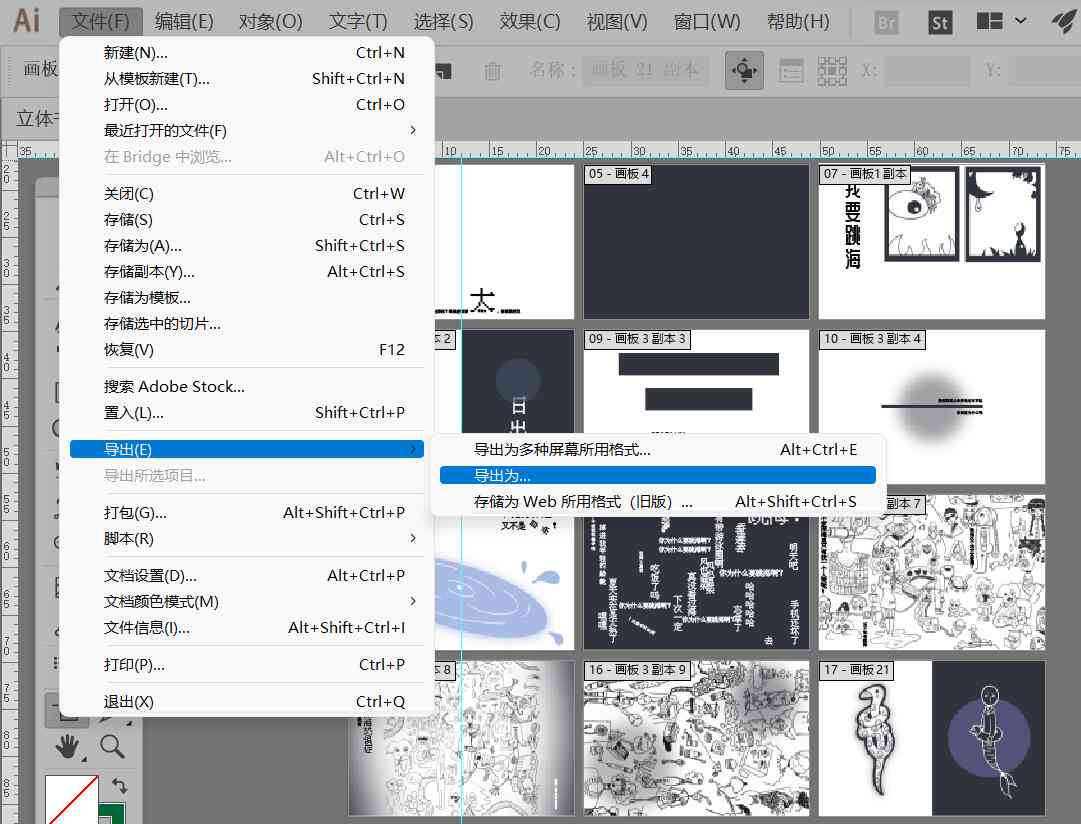The width and height of the screenshot is (1081, 824).
Task: Select the Zoom magnifier tool
Action: tap(112, 746)
